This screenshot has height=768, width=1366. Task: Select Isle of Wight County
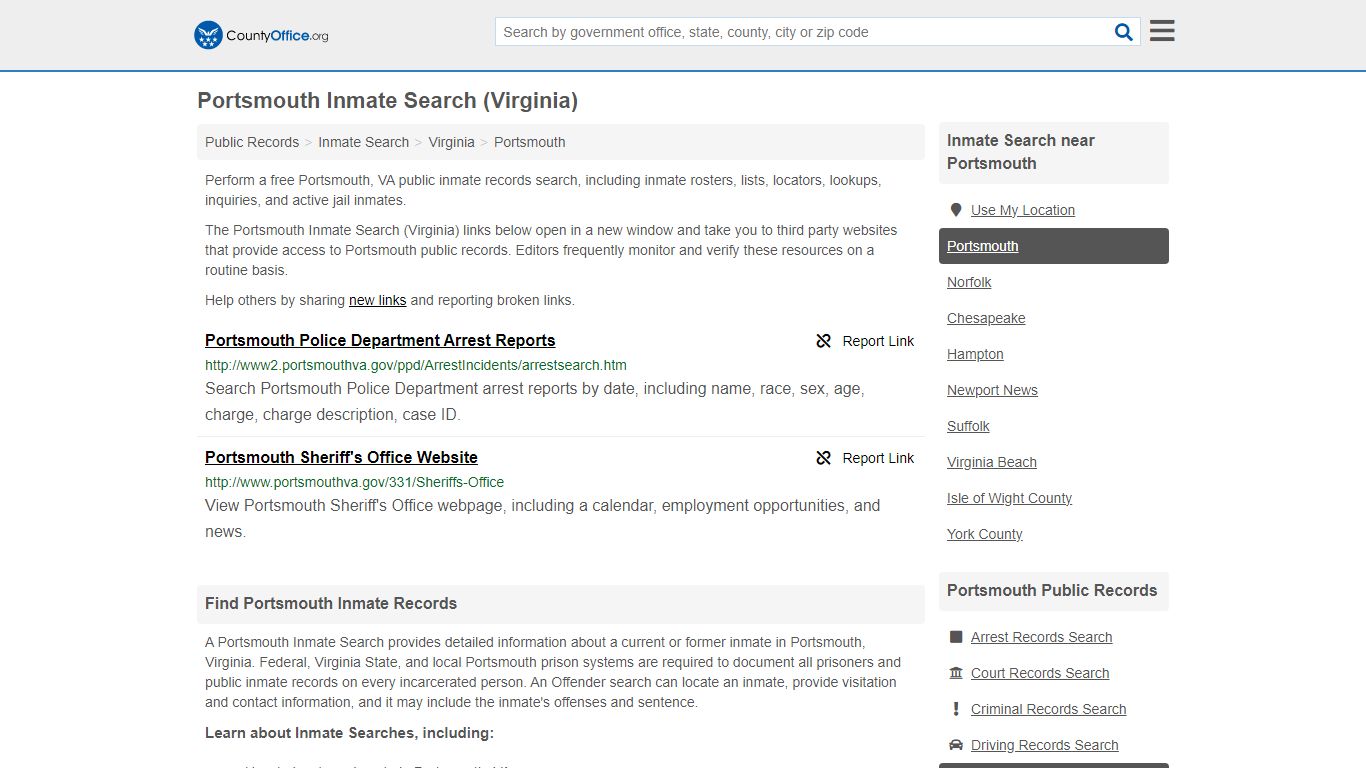pos(1009,498)
